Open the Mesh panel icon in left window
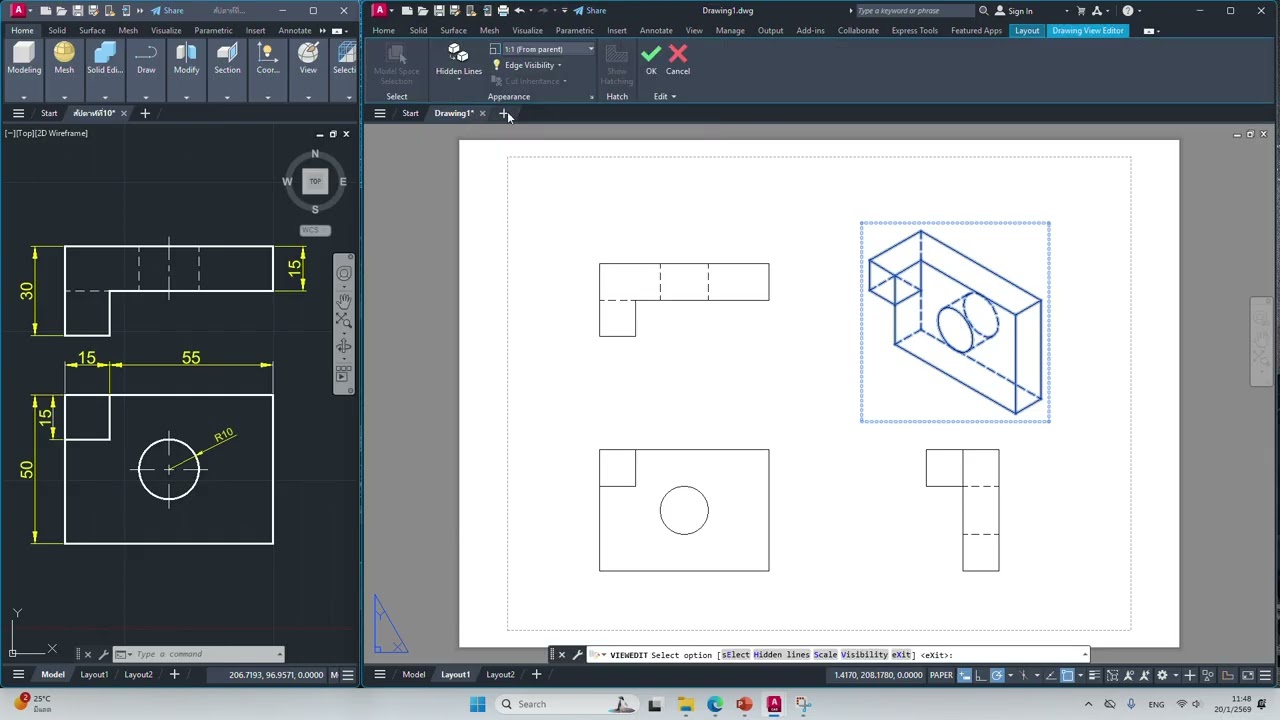Screen dimensions: 1280x720 tap(64, 60)
